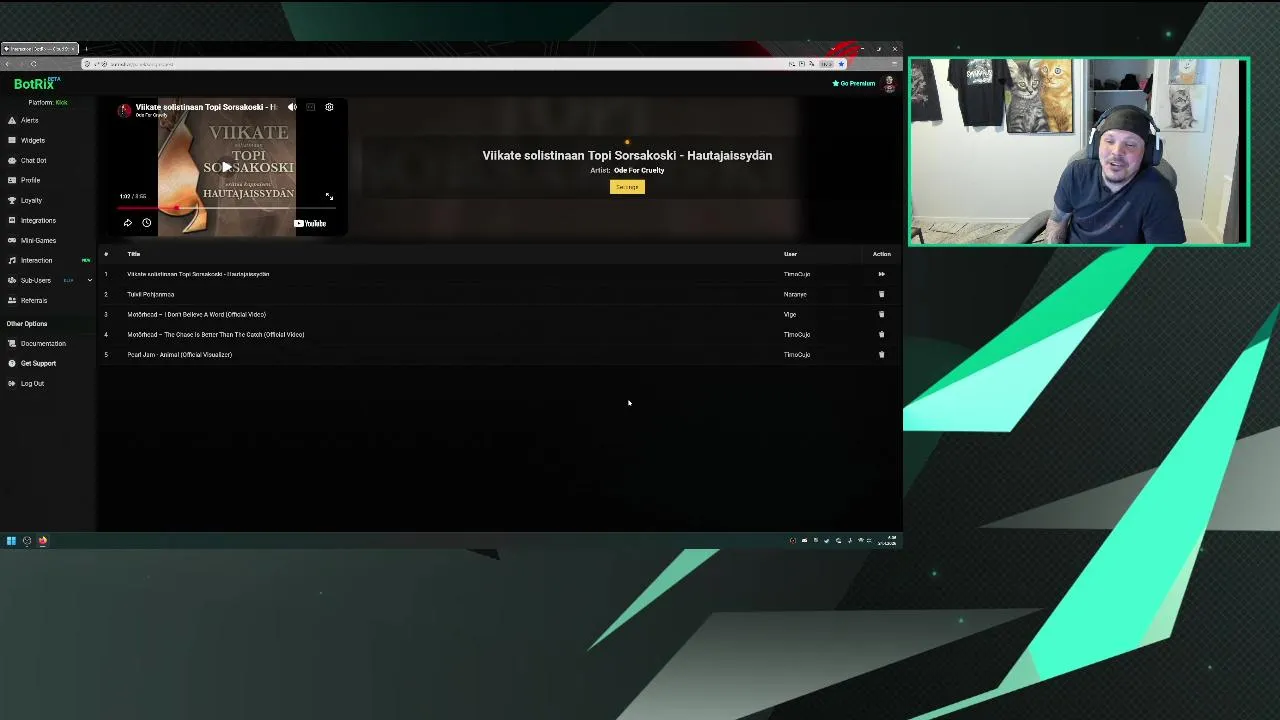The height and width of the screenshot is (720, 1280).
Task: Select Viikate Hautajaissydän queue row title
Action: [x=198, y=274]
